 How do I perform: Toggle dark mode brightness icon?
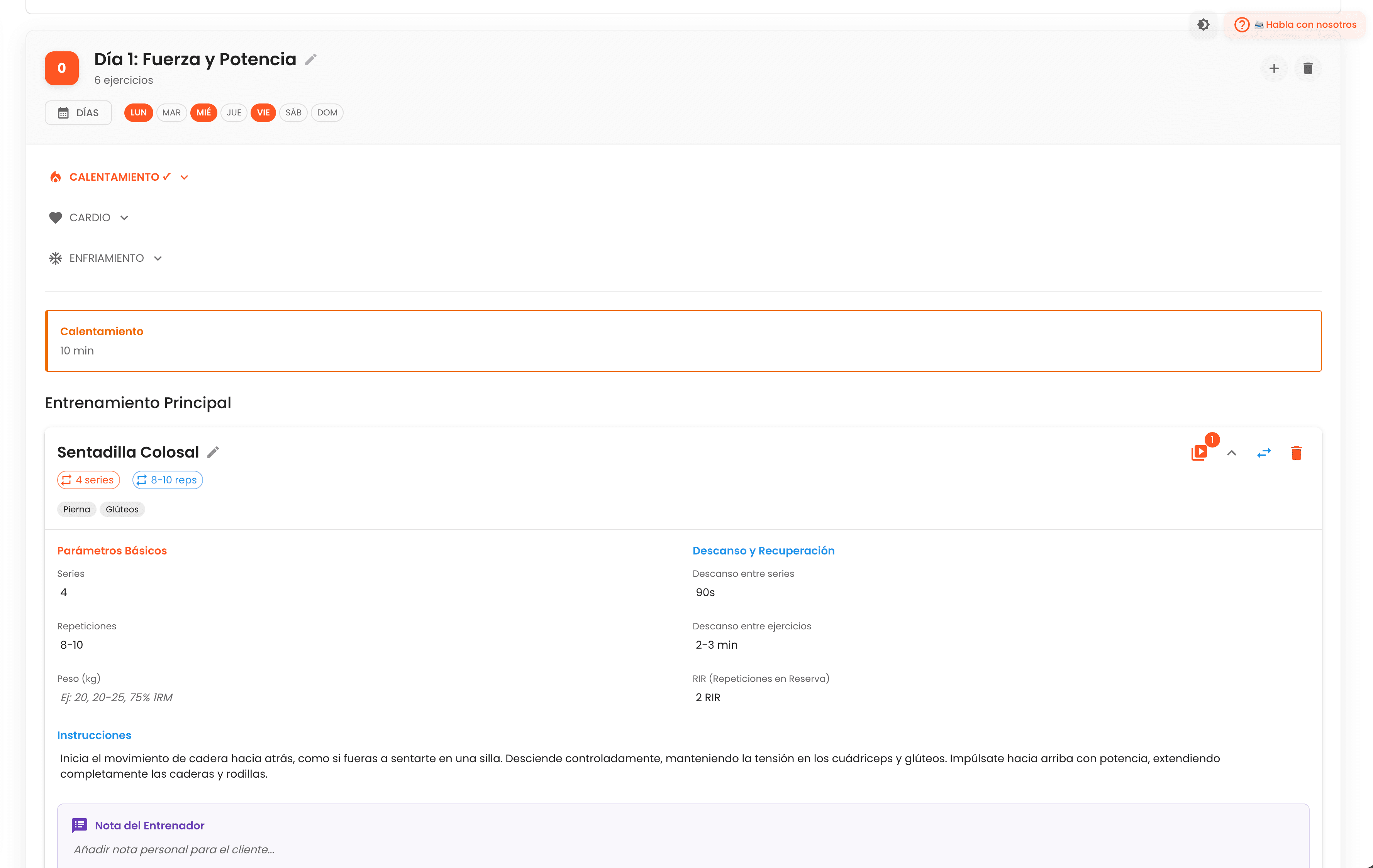click(1203, 25)
